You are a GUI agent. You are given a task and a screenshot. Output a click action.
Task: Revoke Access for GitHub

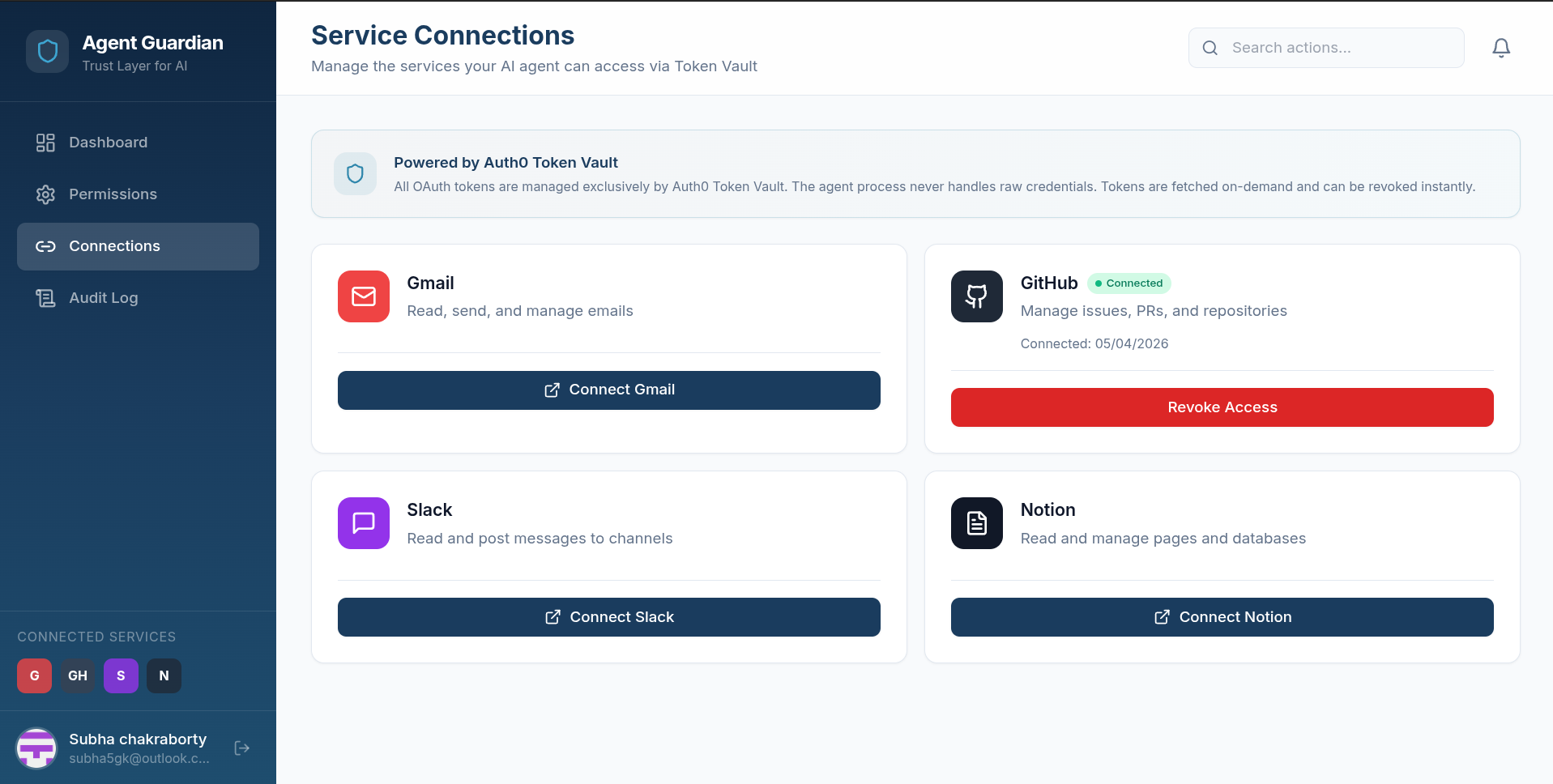click(1222, 407)
